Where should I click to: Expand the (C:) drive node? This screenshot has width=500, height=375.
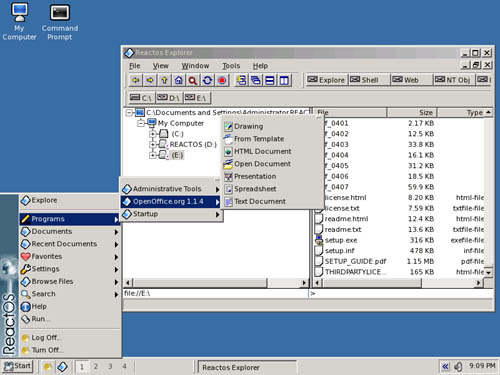[x=153, y=134]
